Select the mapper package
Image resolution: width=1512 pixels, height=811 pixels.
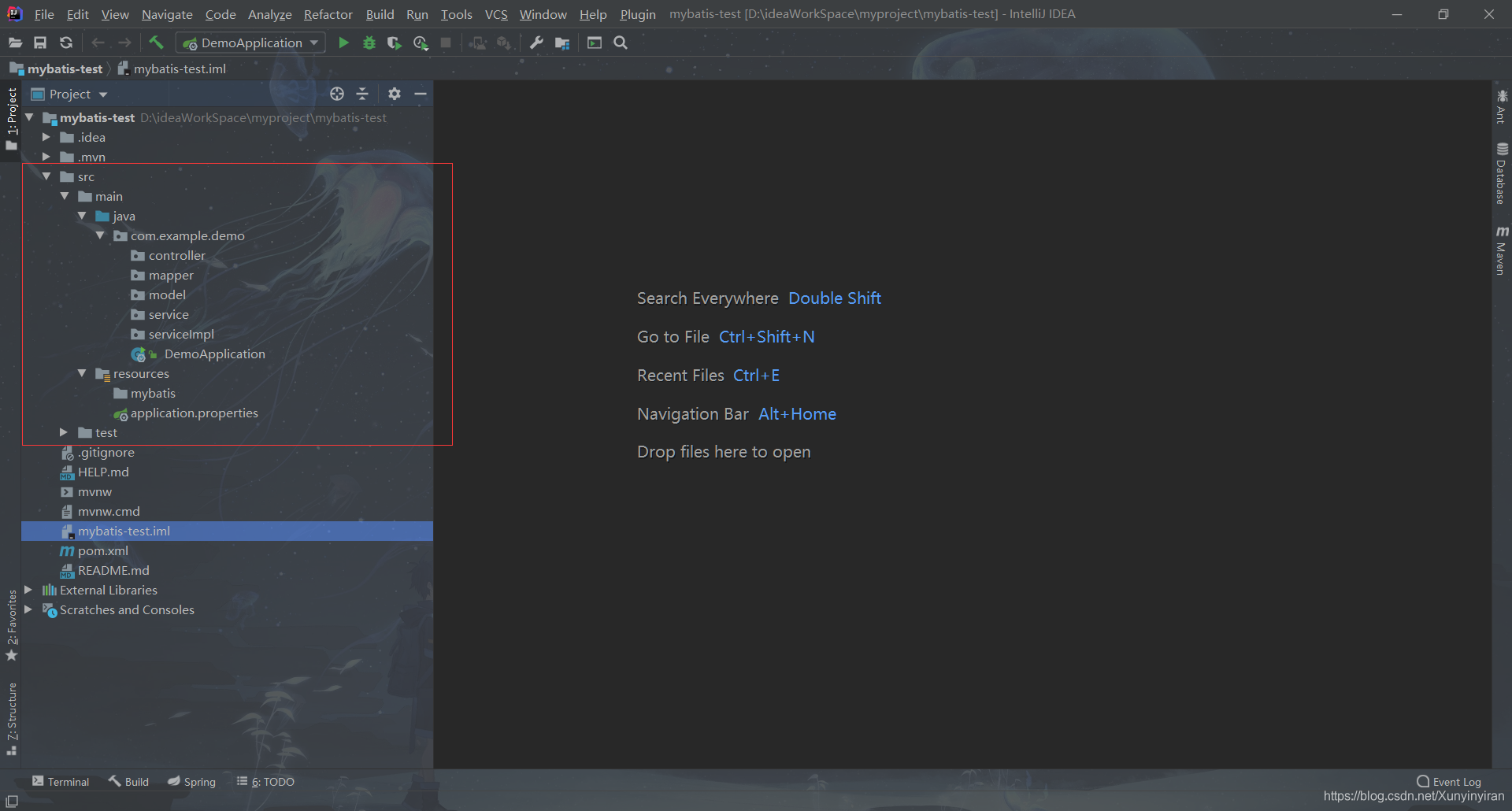(171, 275)
